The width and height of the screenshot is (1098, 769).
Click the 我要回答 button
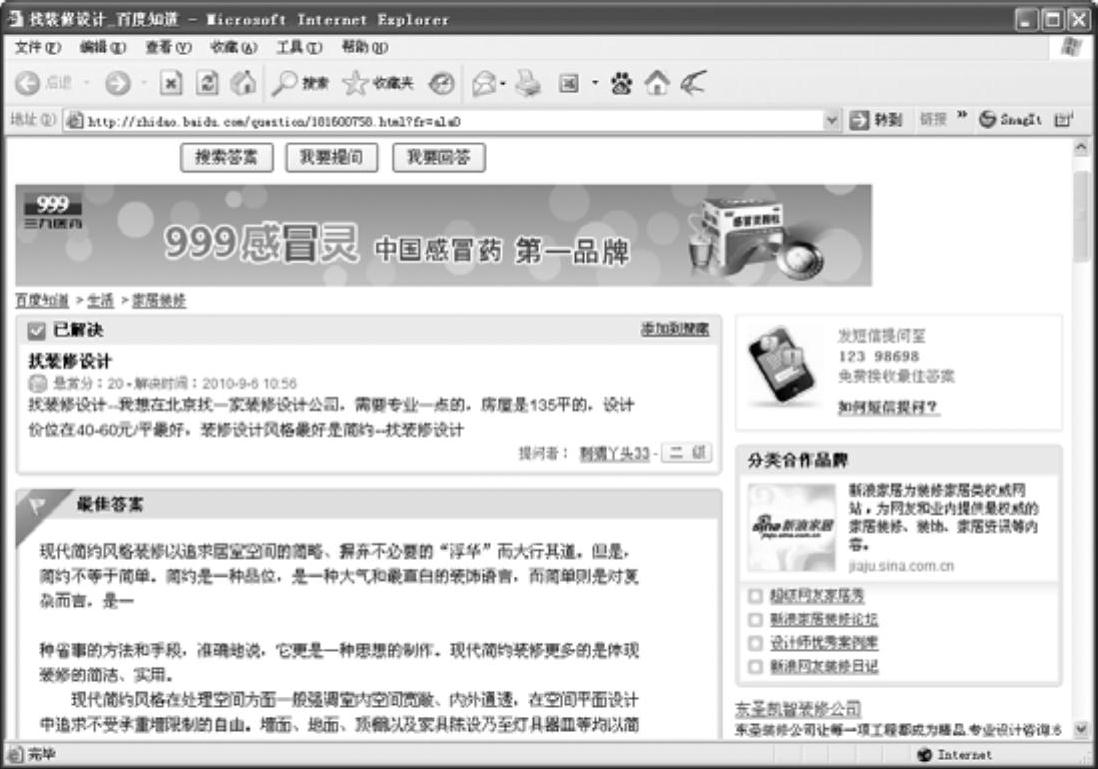[x=439, y=158]
